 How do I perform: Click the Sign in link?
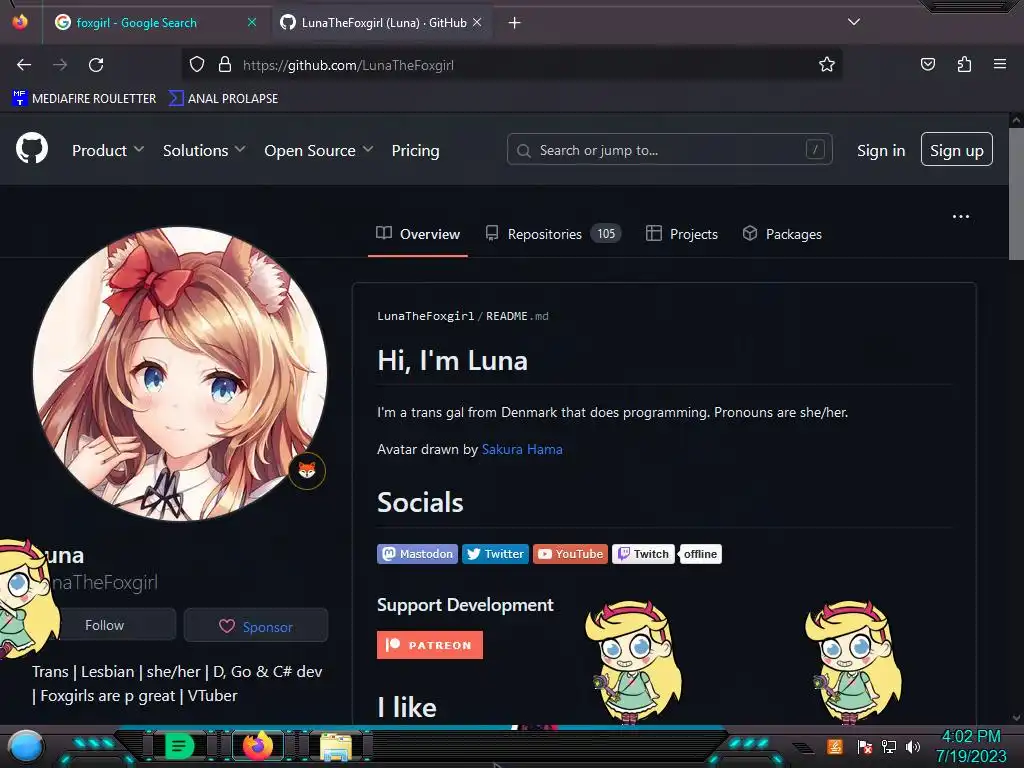881,150
